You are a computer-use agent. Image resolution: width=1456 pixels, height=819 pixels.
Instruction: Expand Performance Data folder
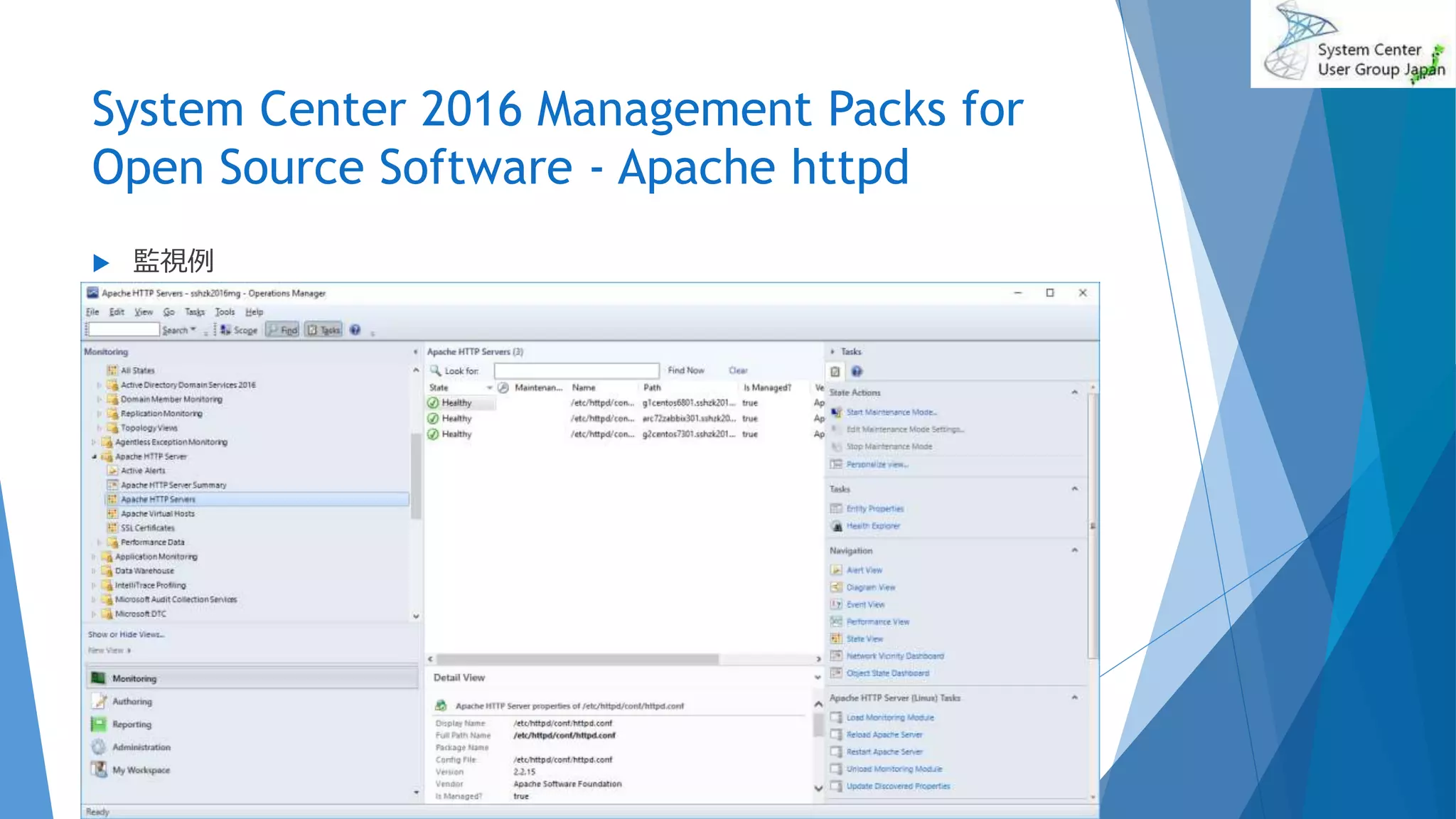(x=99, y=542)
